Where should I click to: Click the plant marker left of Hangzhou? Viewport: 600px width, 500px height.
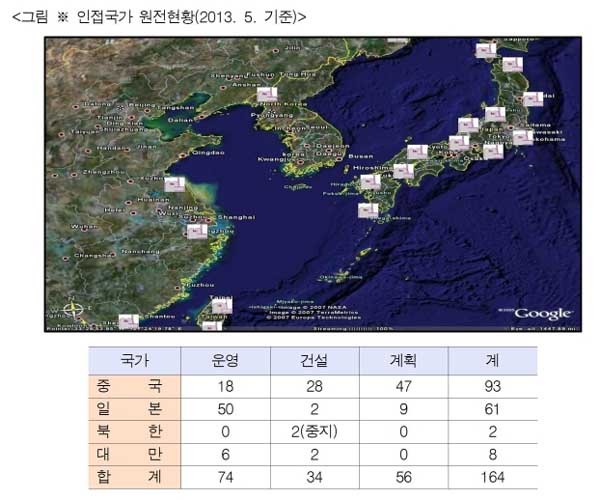(197, 232)
